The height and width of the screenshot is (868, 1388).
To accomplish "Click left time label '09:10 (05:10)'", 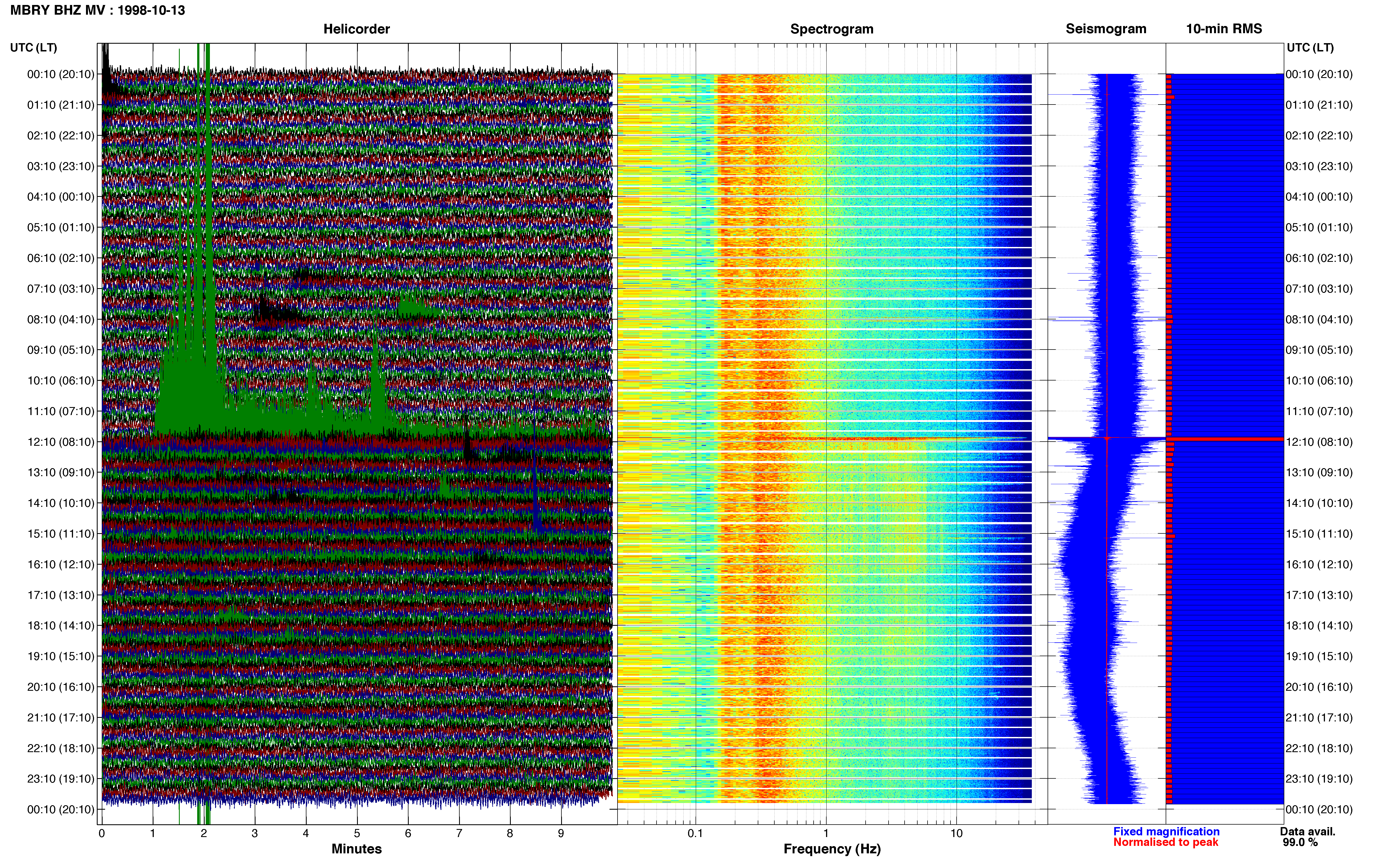I will (x=61, y=350).
